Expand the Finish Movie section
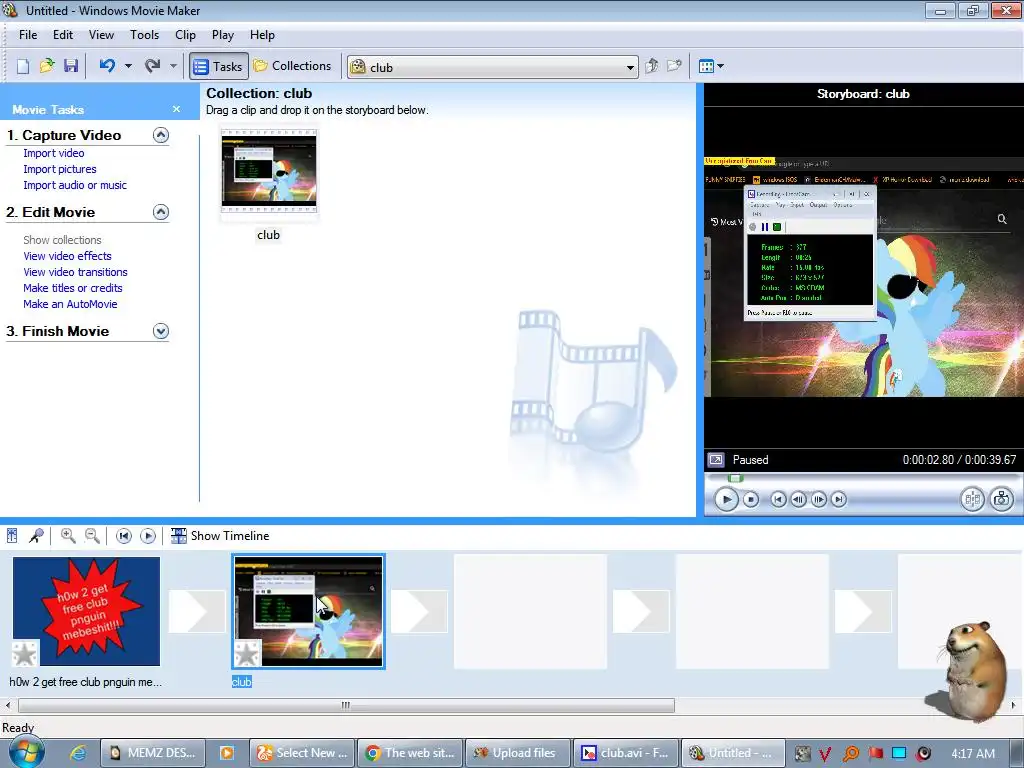This screenshot has width=1024, height=768. [161, 331]
